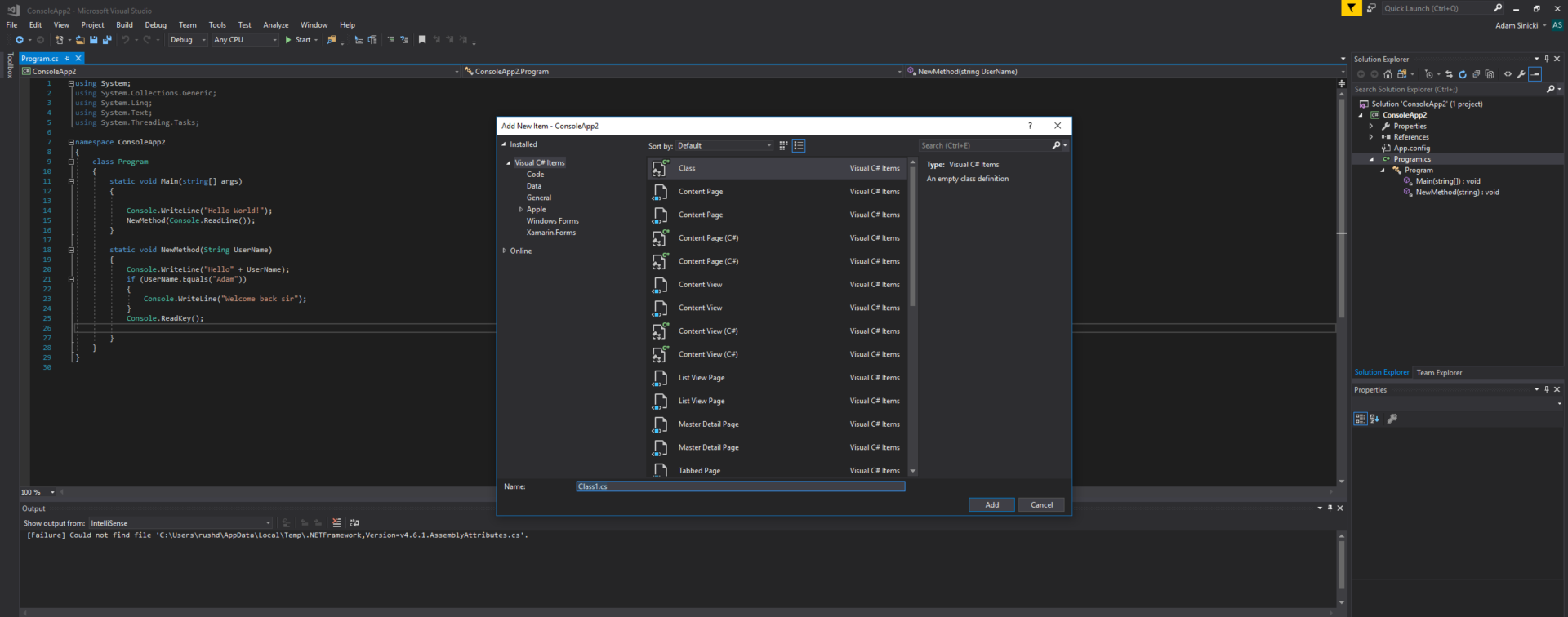Switch the dialog to small icons view

click(x=783, y=146)
